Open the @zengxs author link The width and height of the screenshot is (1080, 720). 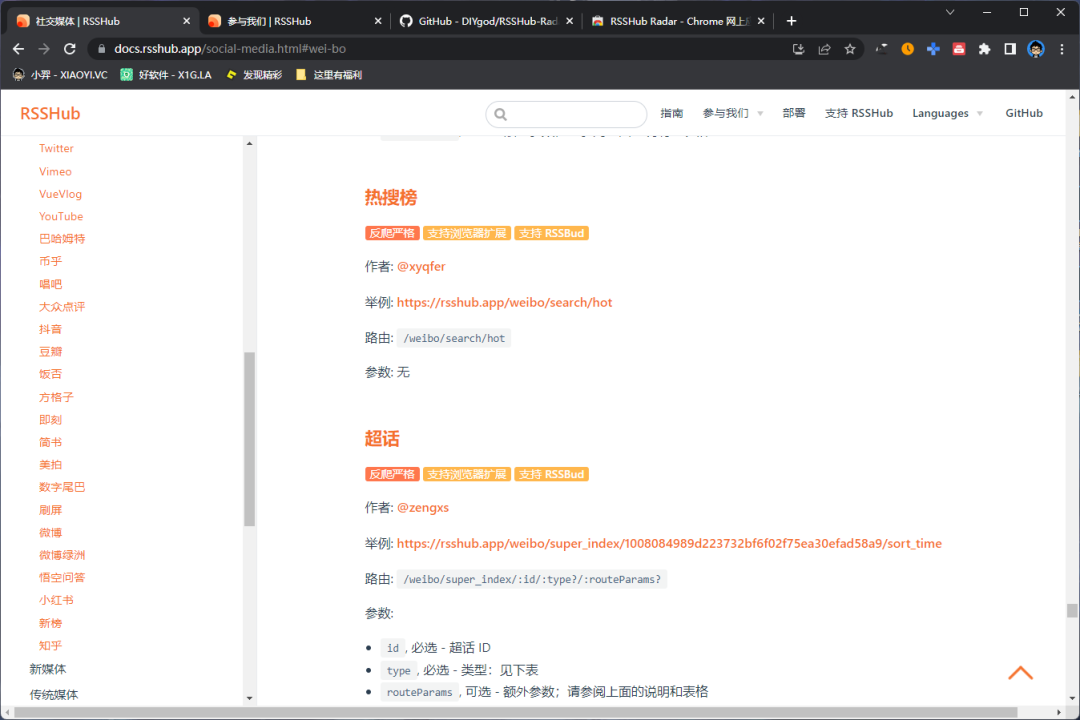423,507
